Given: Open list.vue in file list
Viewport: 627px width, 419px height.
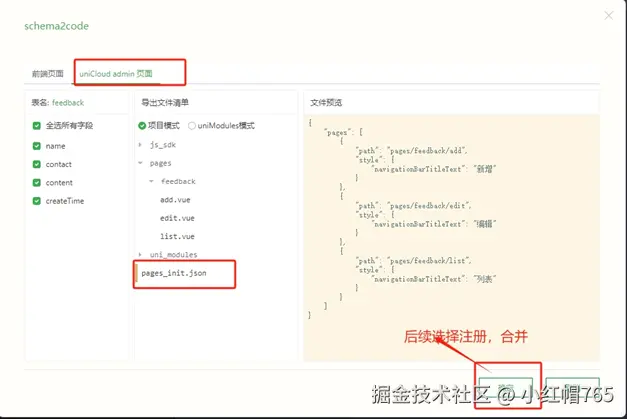Looking at the screenshot, I should pos(177,237).
